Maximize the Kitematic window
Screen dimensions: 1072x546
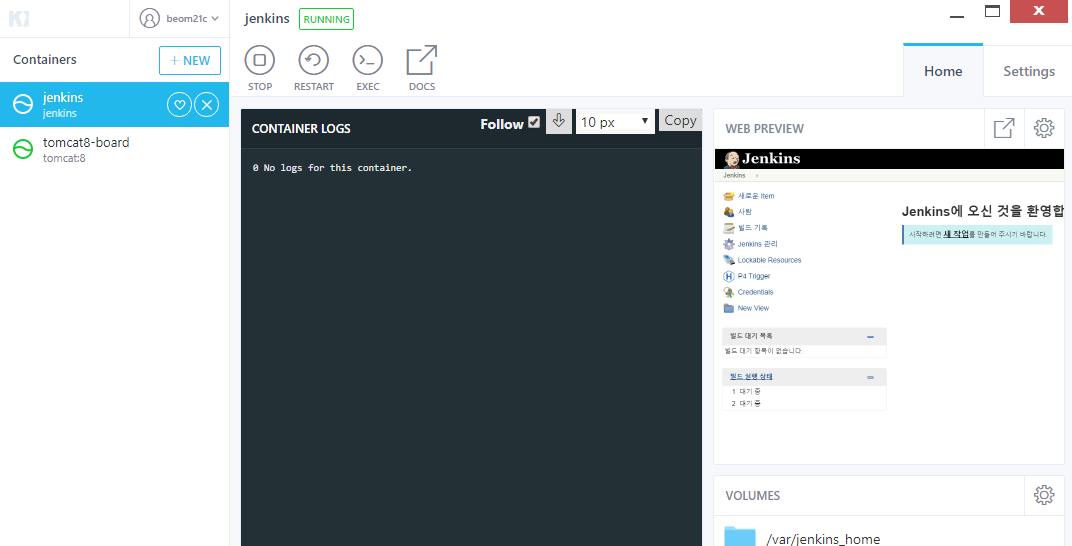click(x=992, y=12)
